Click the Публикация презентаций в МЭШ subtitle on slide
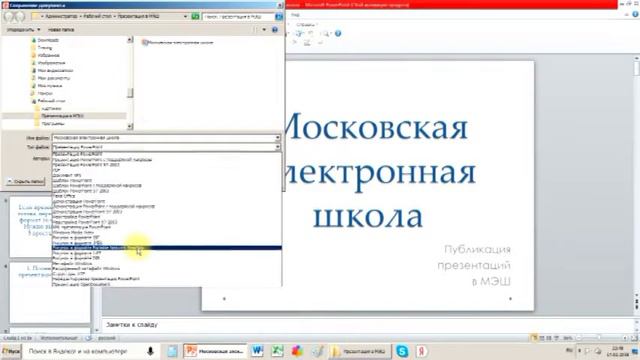This screenshot has height=360, width=640. [x=474, y=265]
